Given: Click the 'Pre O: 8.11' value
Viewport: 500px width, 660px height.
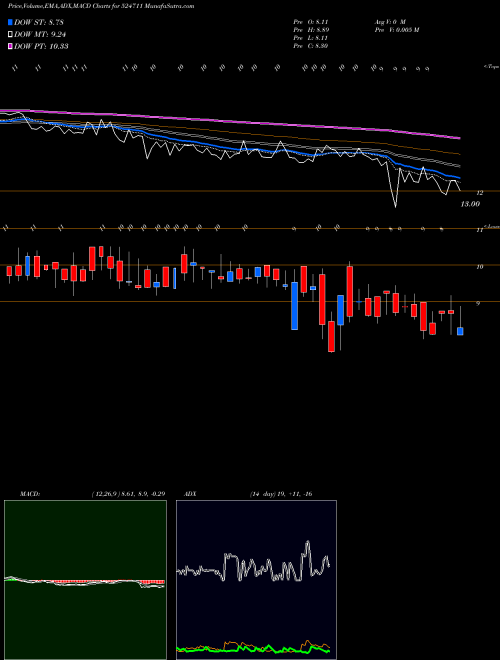Looking at the screenshot, I should [311, 21].
